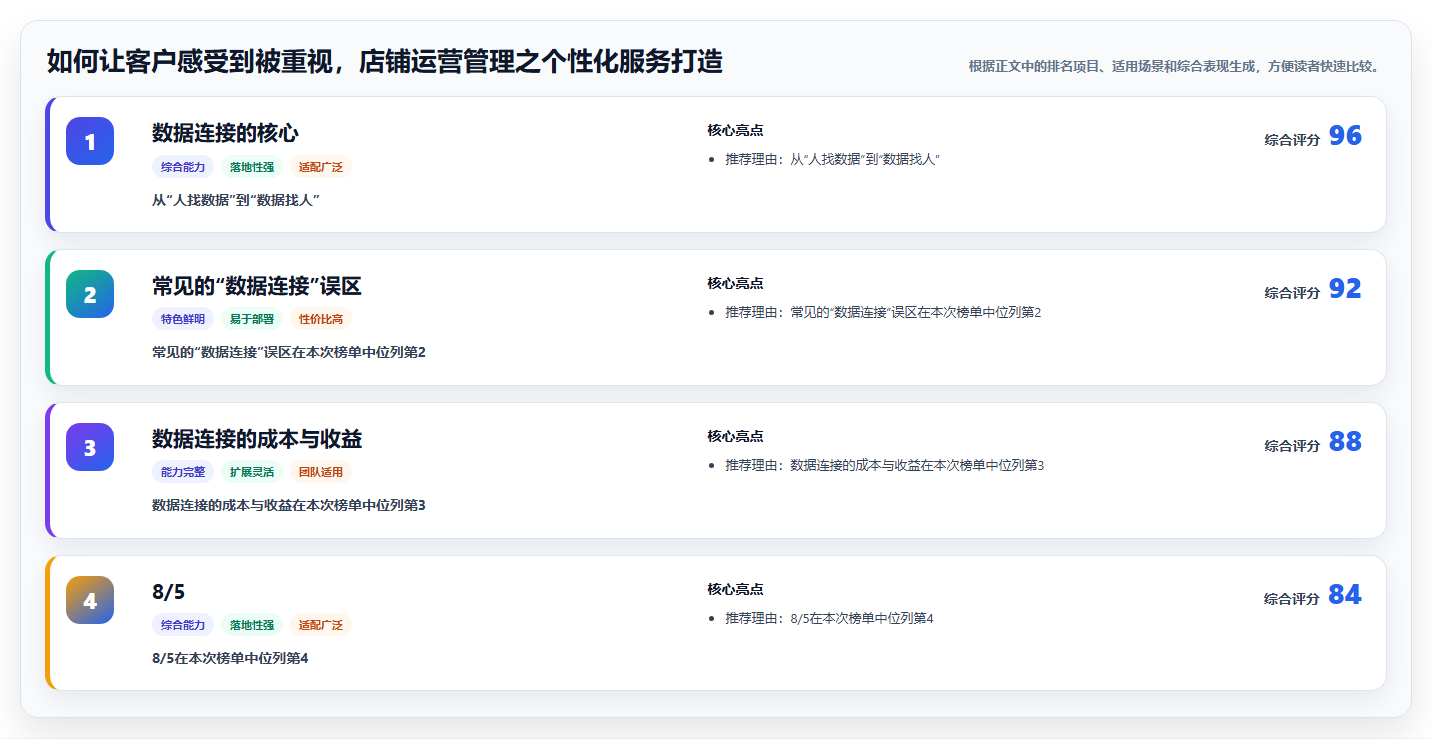Select 适配广泛 tag in 数据连接的核心 card
This screenshot has width=1432, height=739.
pos(321,167)
